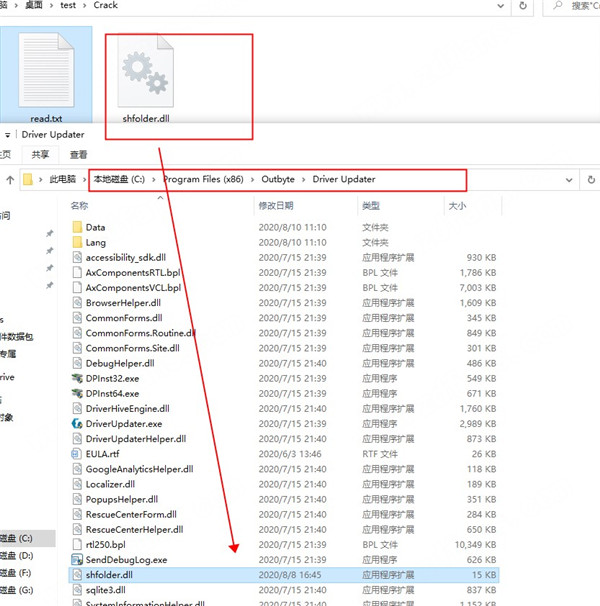This screenshot has height=606, width=600.
Task: Open the quick access toolbar dropdown arrow
Action: (x=7, y=135)
